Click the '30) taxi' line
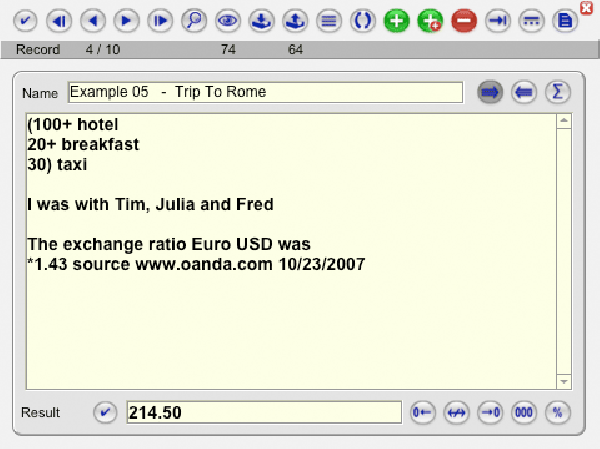Screen dimensions: 600x449 [57, 165]
